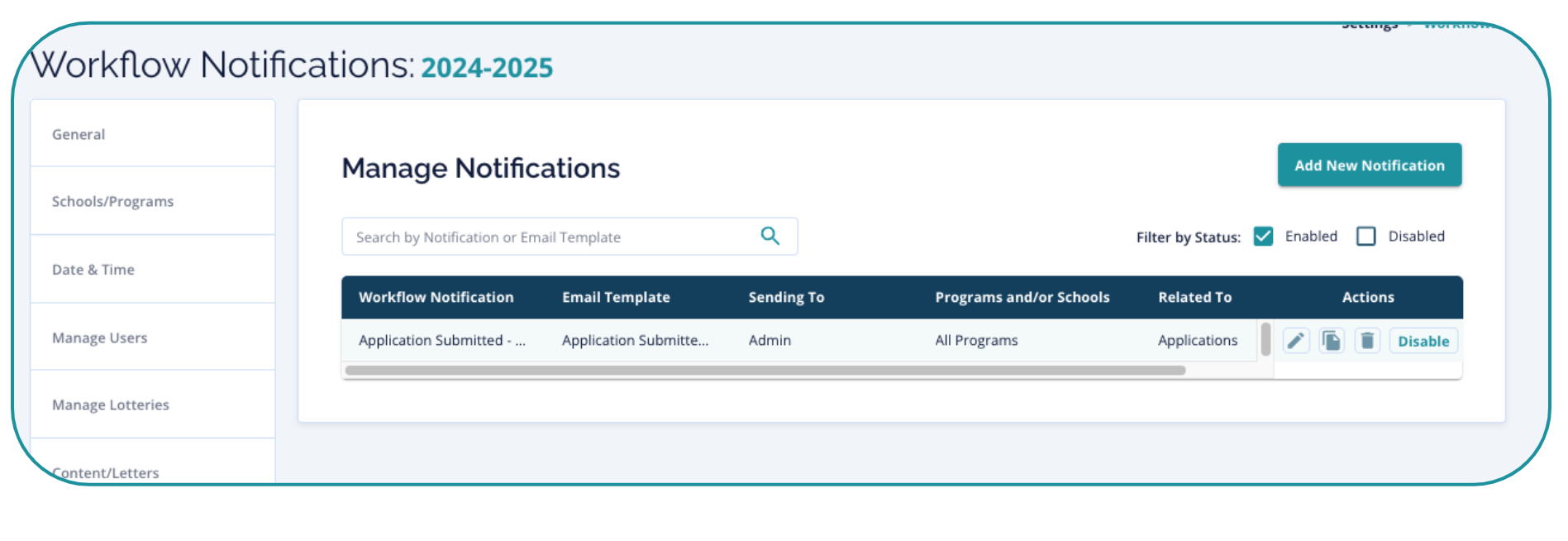The height and width of the screenshot is (541, 1568).
Task: Open the Content/Letters section
Action: coord(105,472)
